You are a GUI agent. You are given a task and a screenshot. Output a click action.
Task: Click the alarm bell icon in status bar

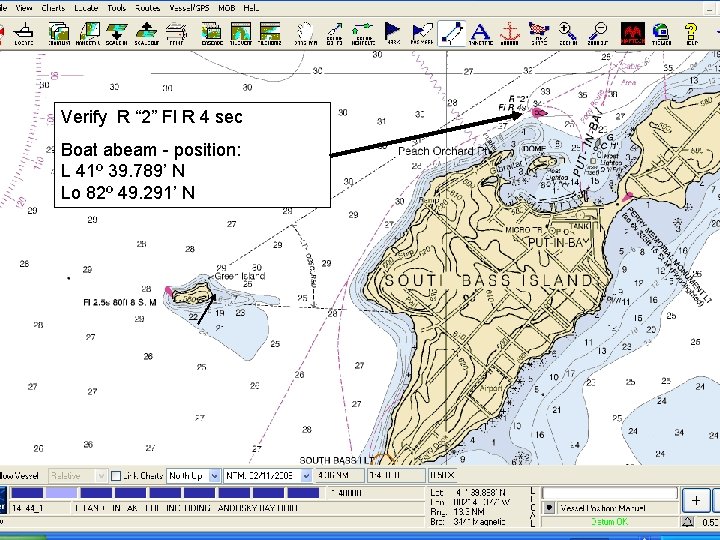click(x=687, y=522)
